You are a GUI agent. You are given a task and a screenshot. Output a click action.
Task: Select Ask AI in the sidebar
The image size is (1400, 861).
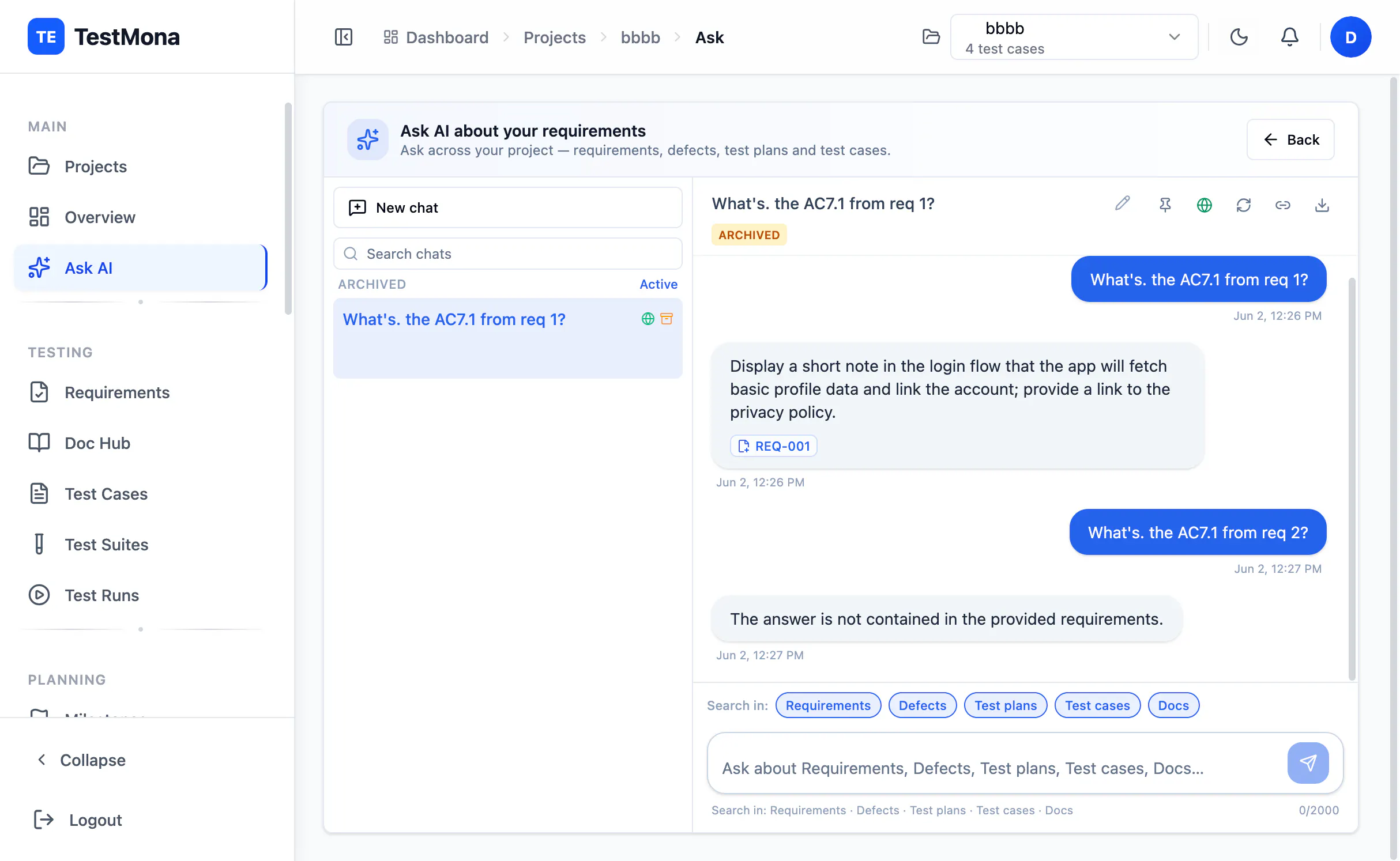[141, 268]
